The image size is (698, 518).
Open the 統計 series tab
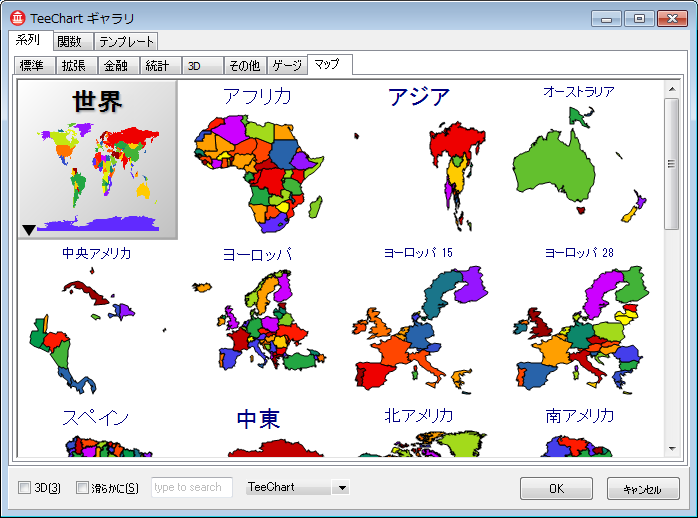tap(160, 65)
